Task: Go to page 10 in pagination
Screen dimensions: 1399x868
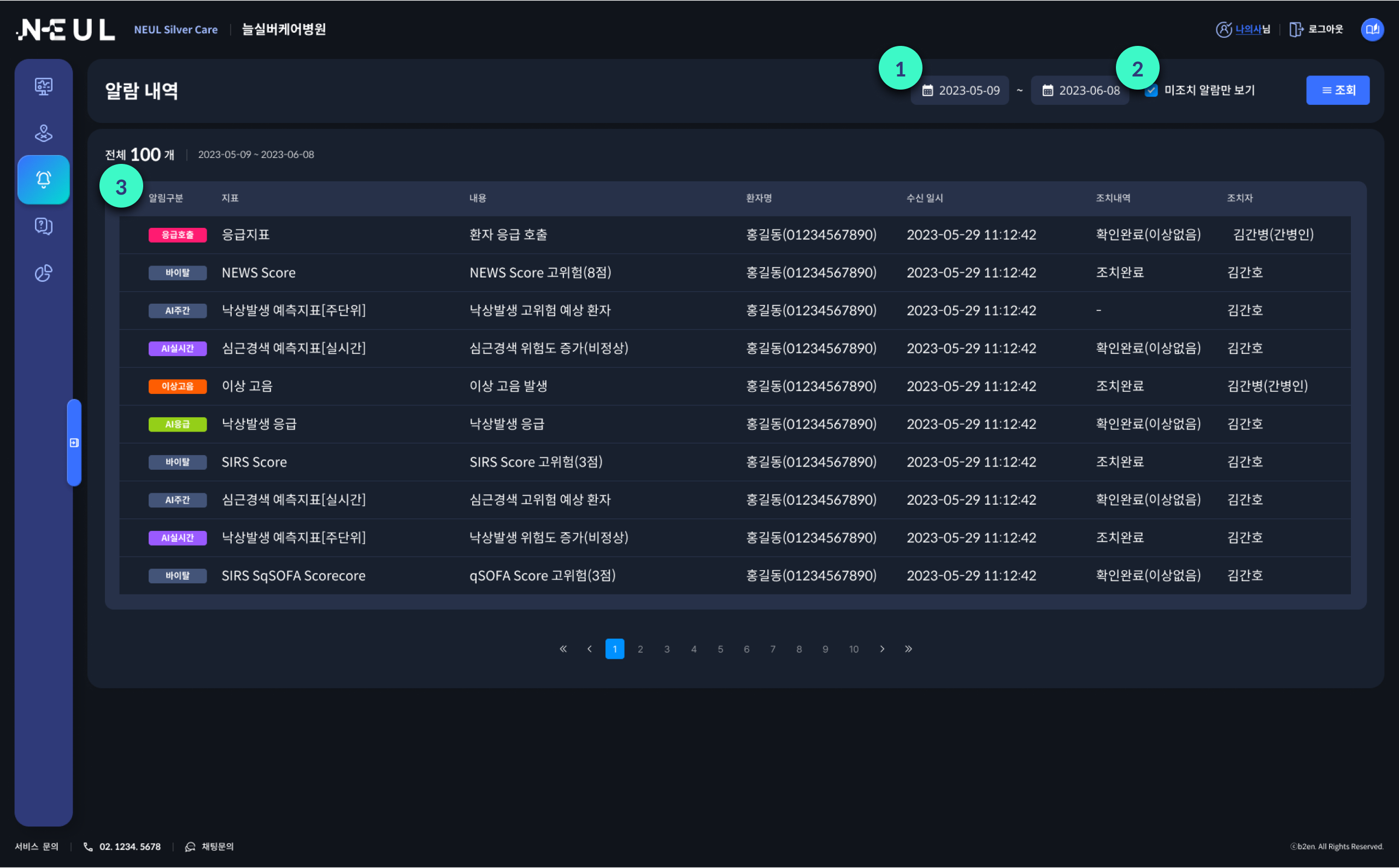Action: pos(854,649)
